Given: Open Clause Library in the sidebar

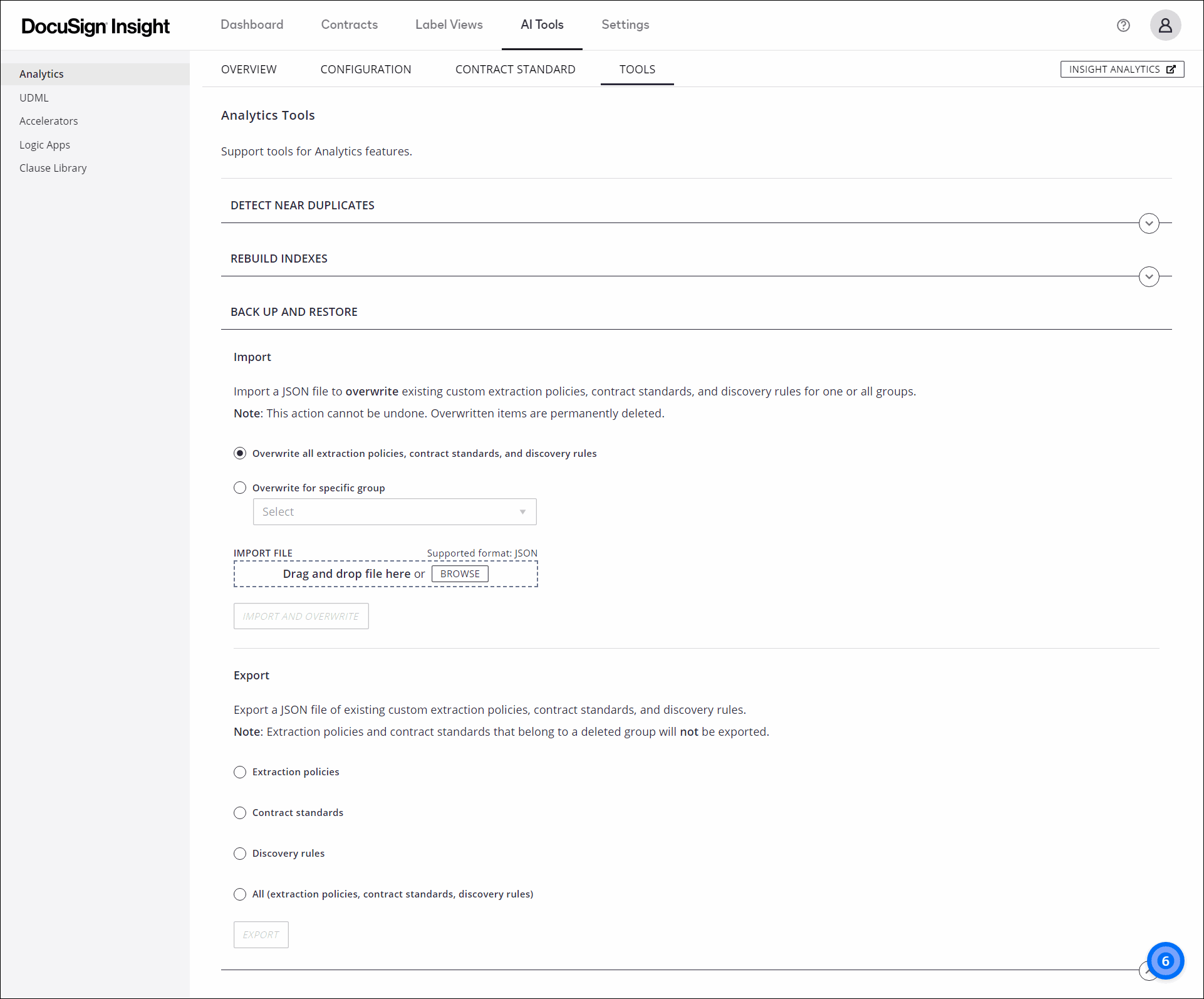Looking at the screenshot, I should click(x=53, y=167).
